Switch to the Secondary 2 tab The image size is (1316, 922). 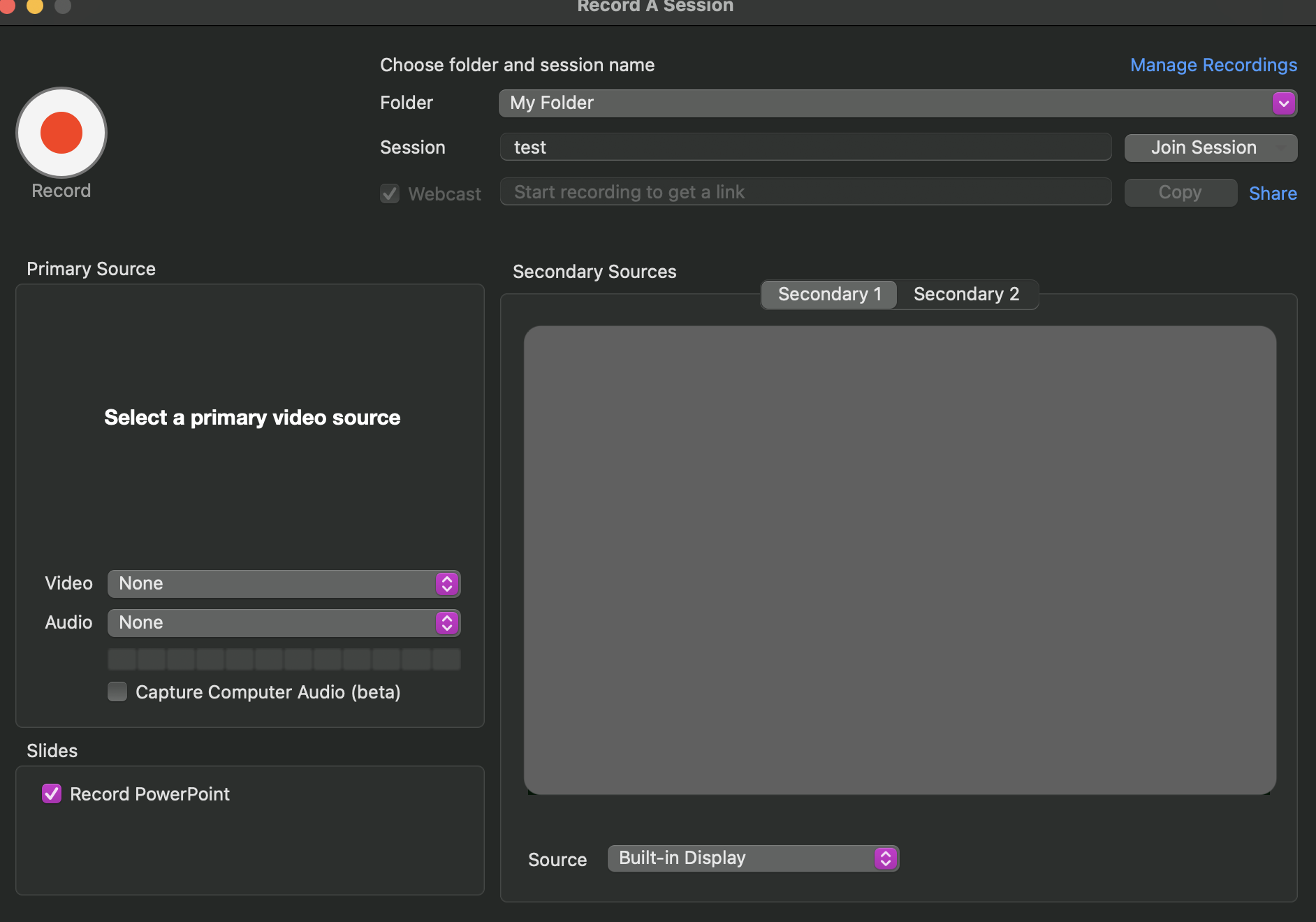pos(966,295)
